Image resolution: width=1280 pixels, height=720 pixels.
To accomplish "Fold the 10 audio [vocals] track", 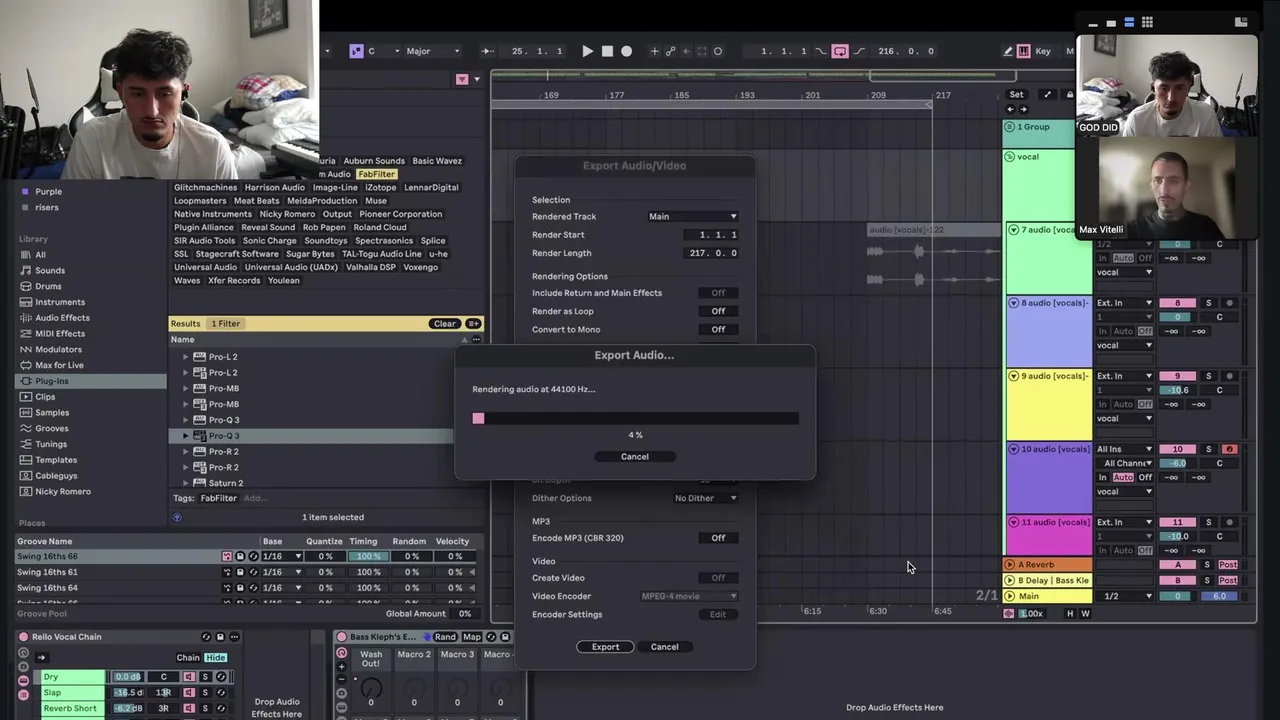I will coord(1013,449).
